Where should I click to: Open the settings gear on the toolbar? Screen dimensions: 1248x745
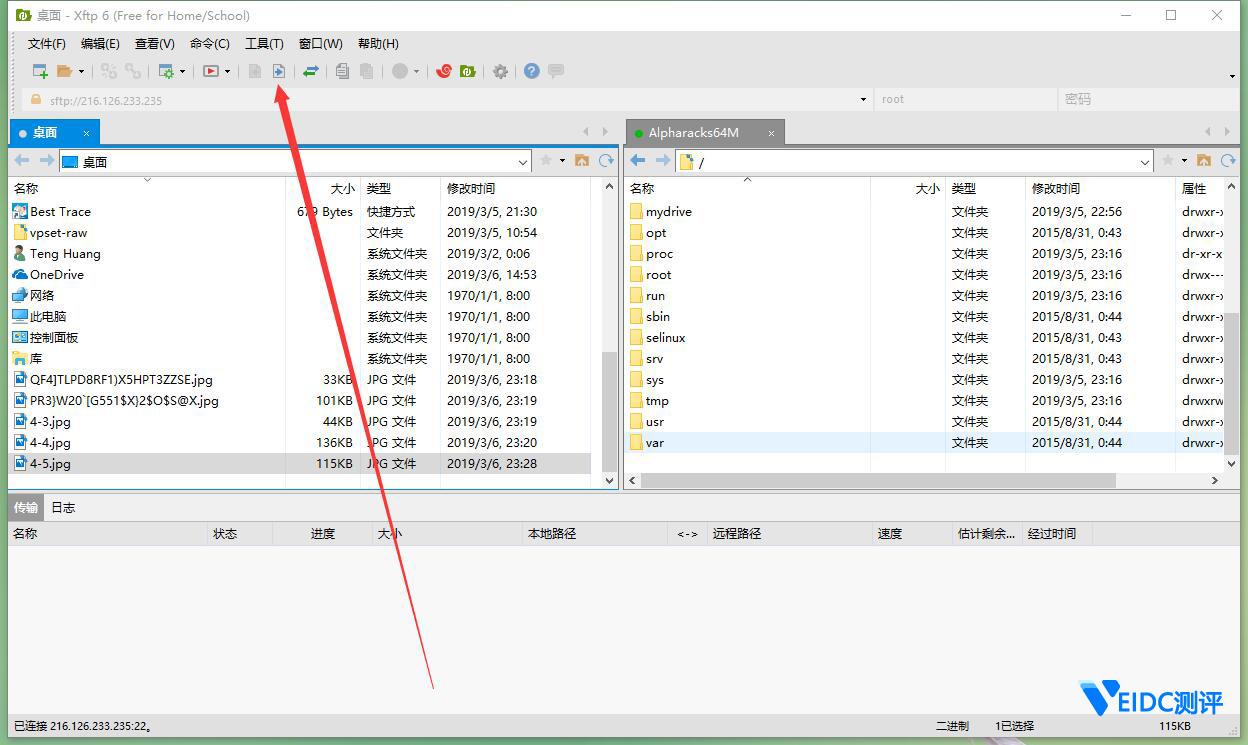click(500, 71)
